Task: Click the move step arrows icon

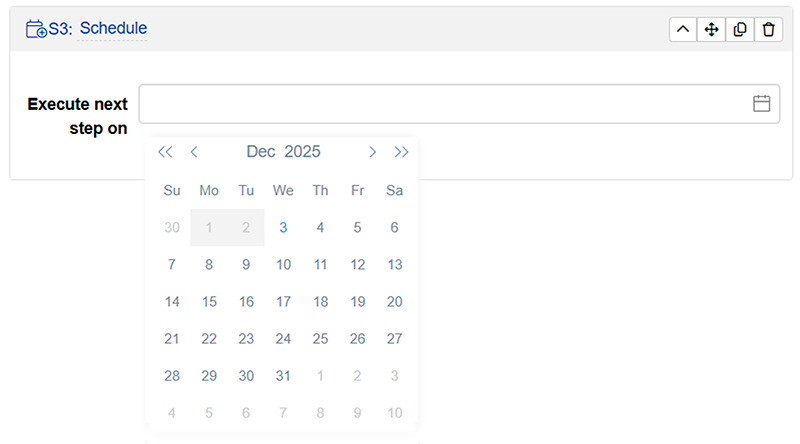Action: click(711, 29)
